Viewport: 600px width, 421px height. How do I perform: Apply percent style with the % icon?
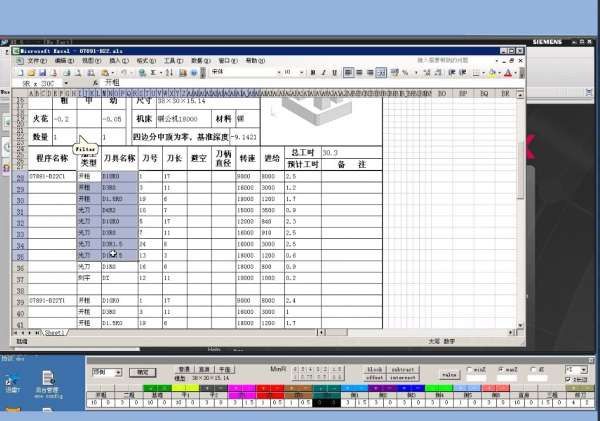coord(406,72)
